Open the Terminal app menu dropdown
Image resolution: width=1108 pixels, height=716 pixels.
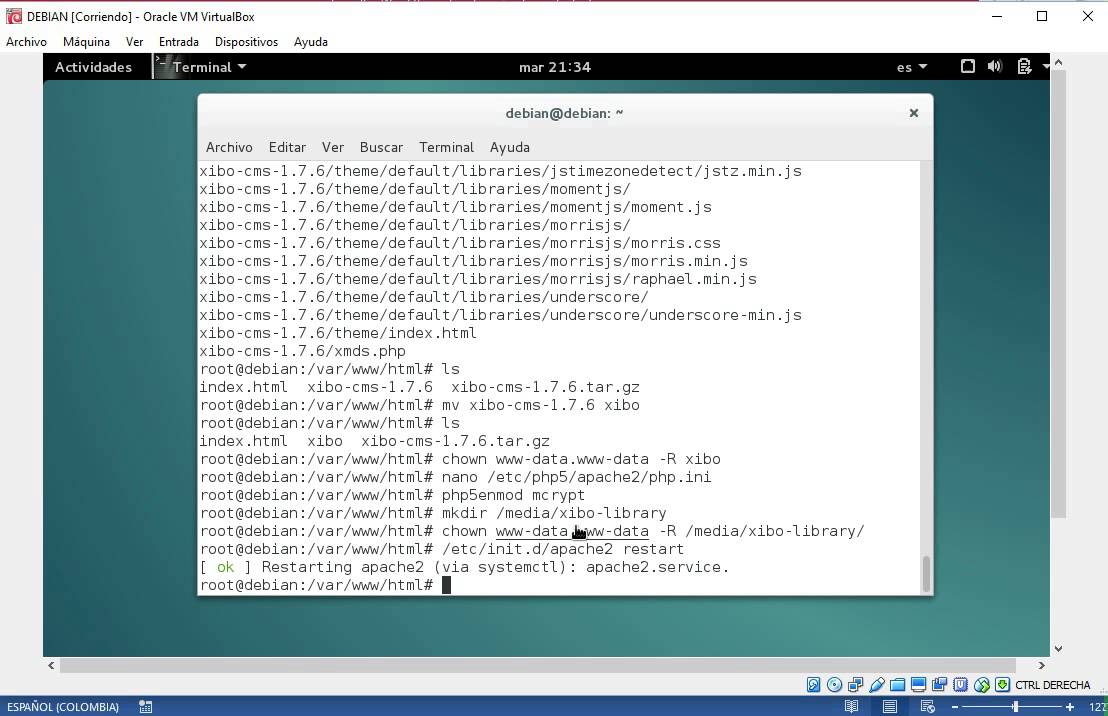[209, 67]
